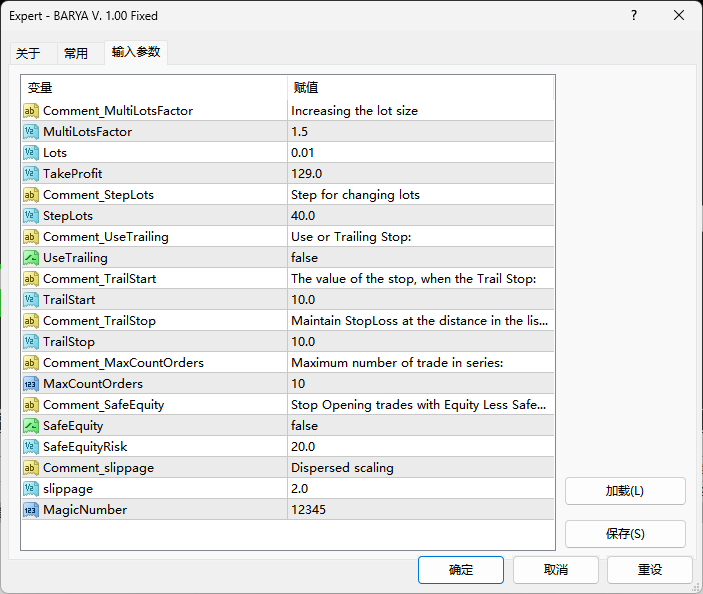Click the integer icon next to MaxCountOrders
This screenshot has height=594, width=703.
click(31, 384)
